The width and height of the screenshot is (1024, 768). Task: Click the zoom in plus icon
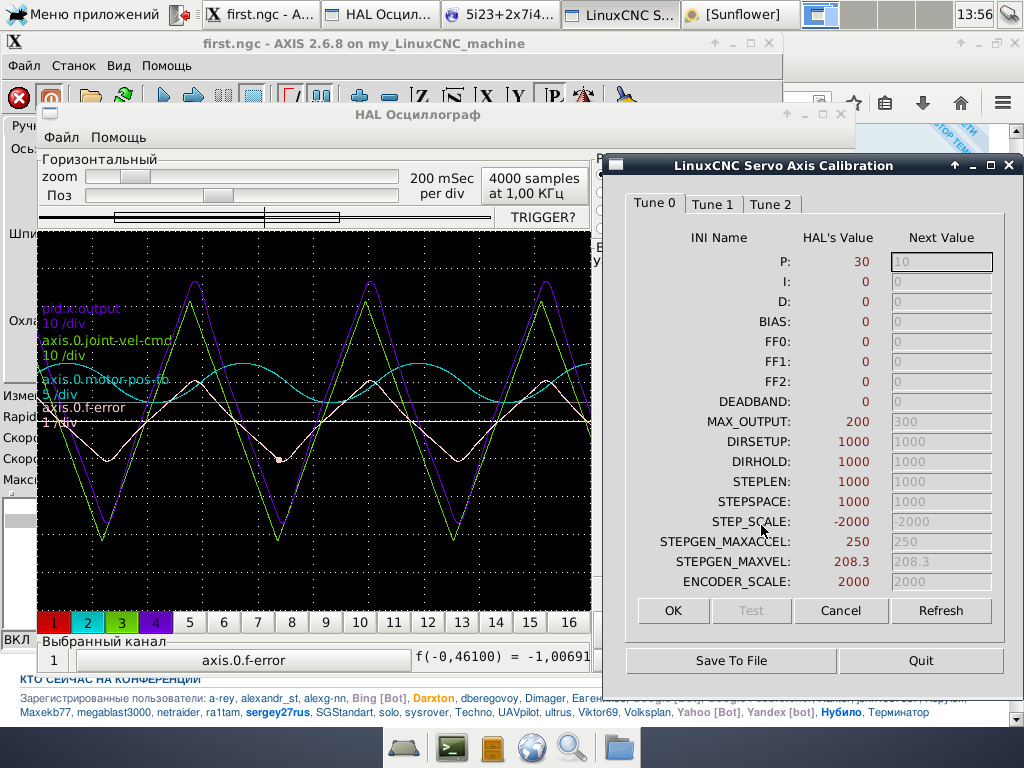click(359, 97)
